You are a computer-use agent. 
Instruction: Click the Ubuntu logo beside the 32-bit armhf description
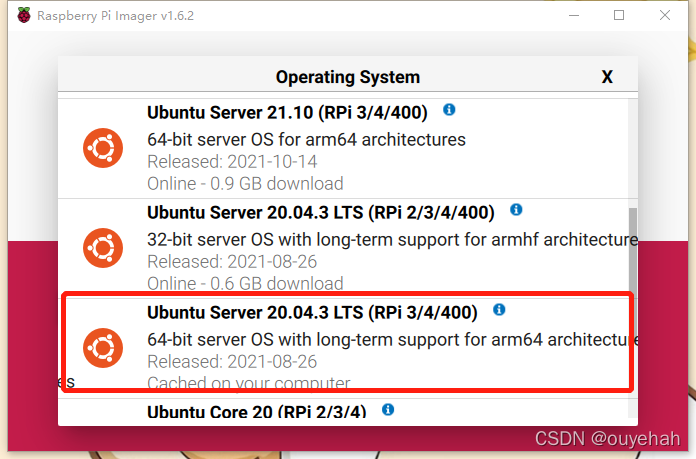[x=103, y=248]
